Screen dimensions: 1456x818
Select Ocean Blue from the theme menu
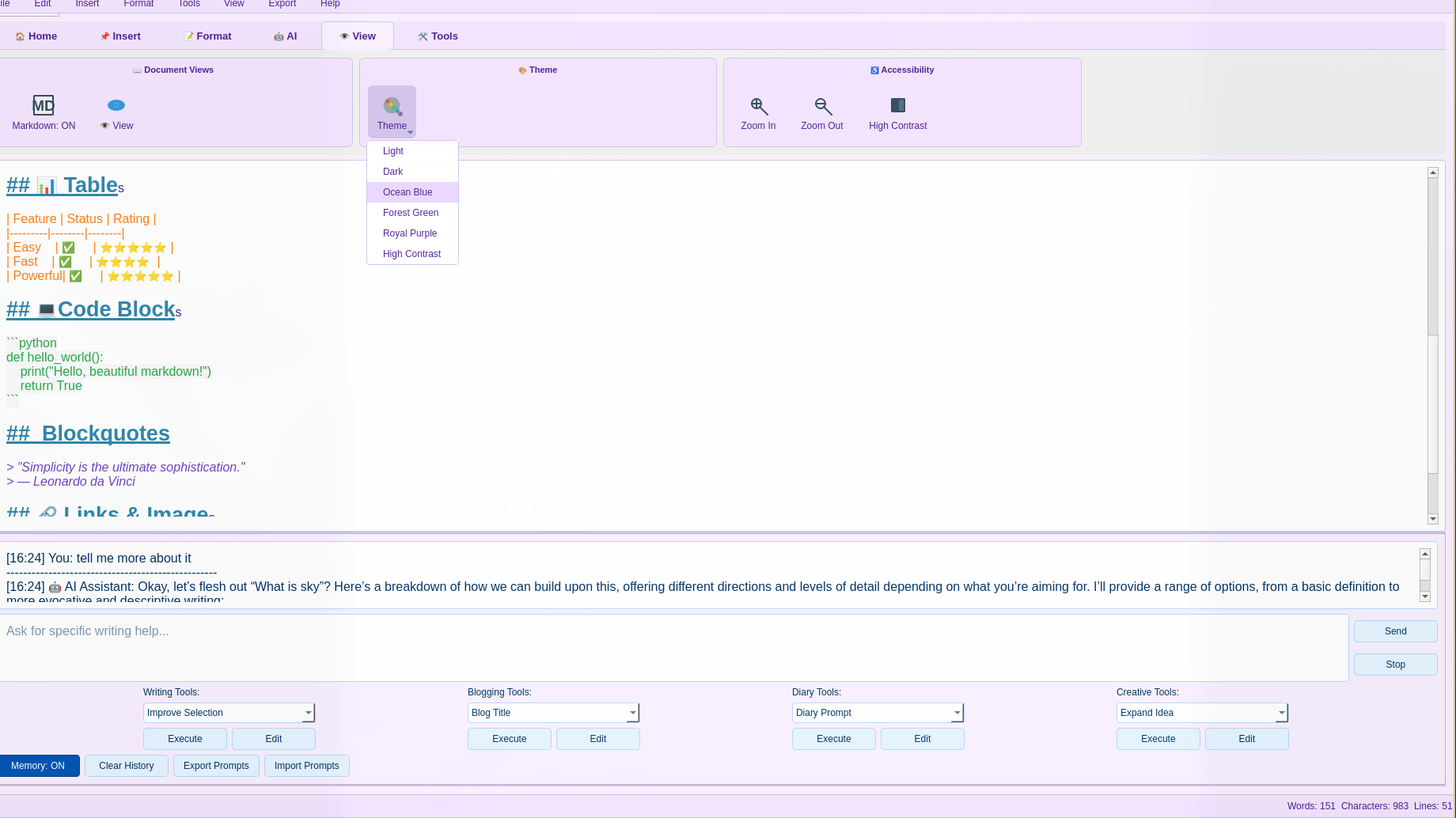408,191
